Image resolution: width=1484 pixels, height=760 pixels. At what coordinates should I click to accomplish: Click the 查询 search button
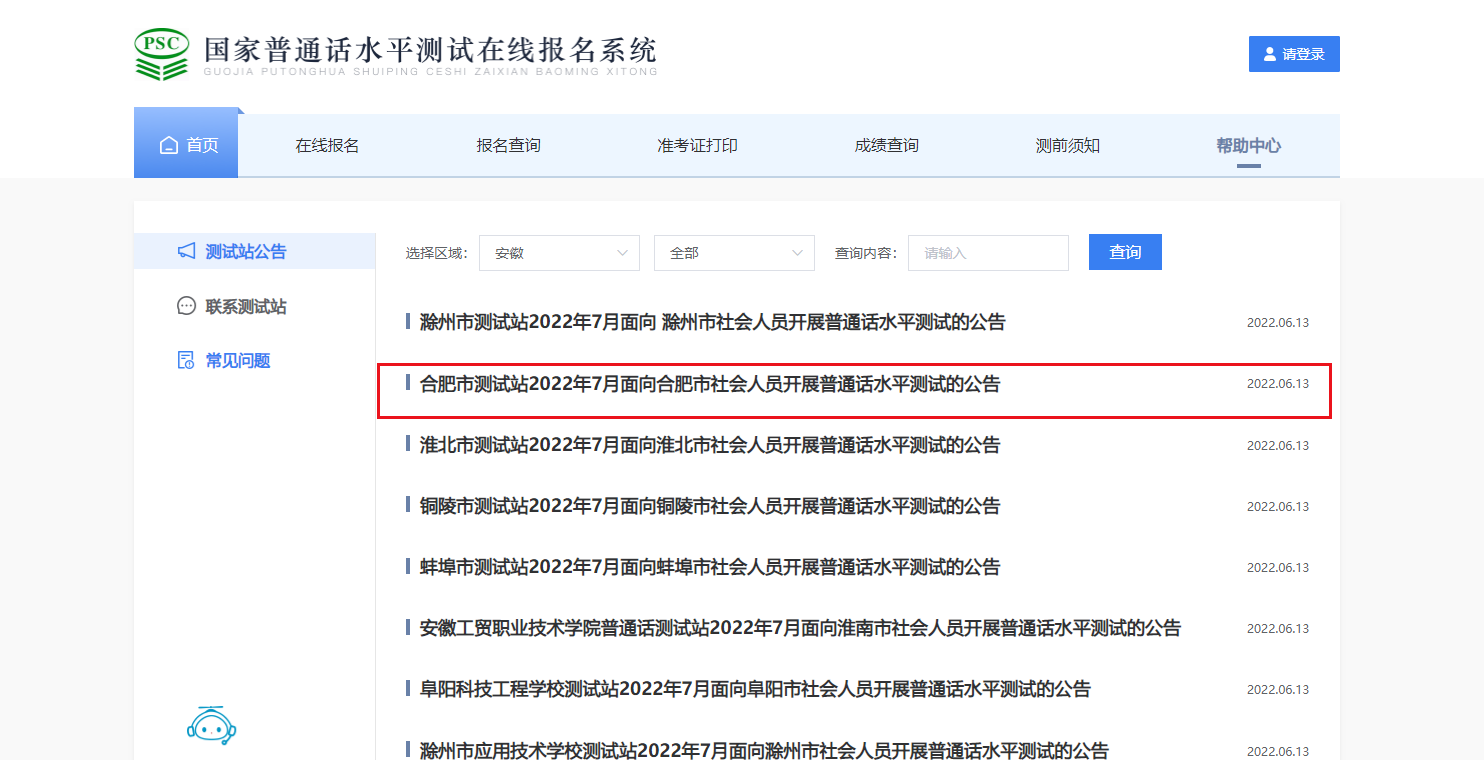[1125, 252]
